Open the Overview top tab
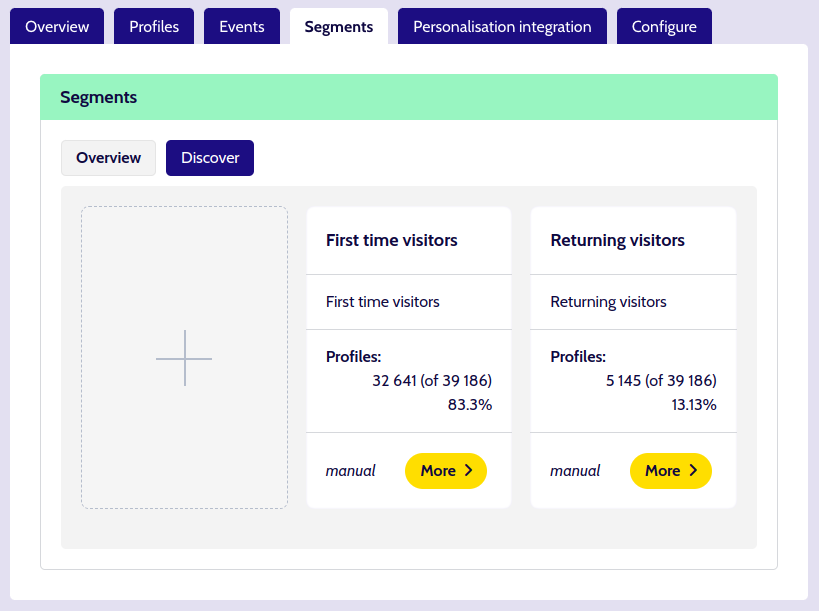This screenshot has height=611, width=819. (x=57, y=26)
